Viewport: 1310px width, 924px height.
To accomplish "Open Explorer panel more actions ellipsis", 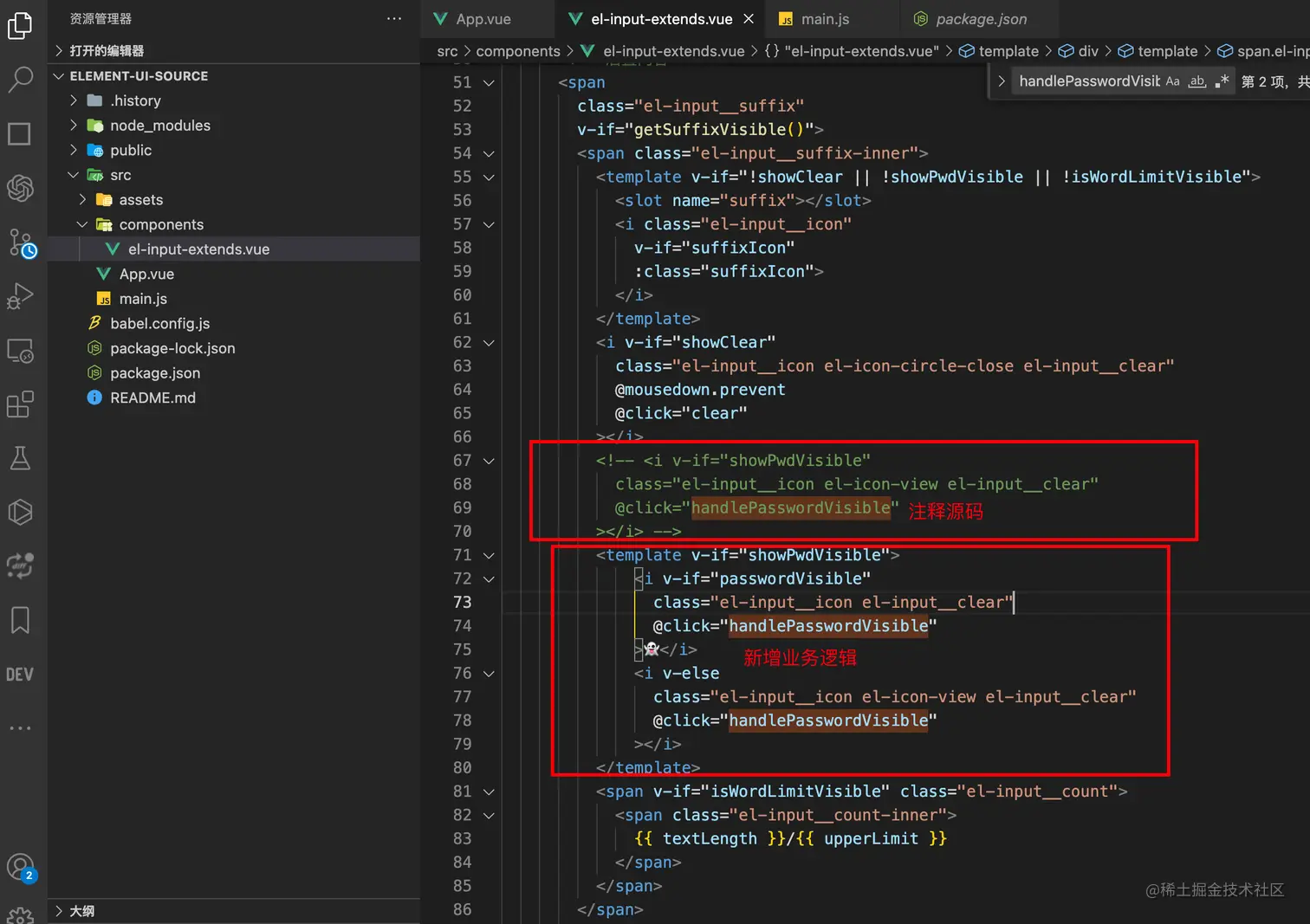I will (394, 18).
